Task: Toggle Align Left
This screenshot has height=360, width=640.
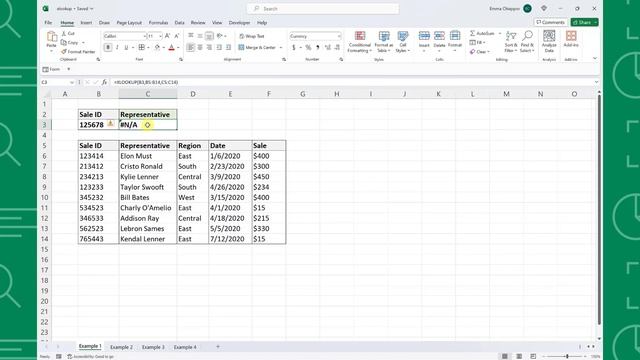Action: 191,48
